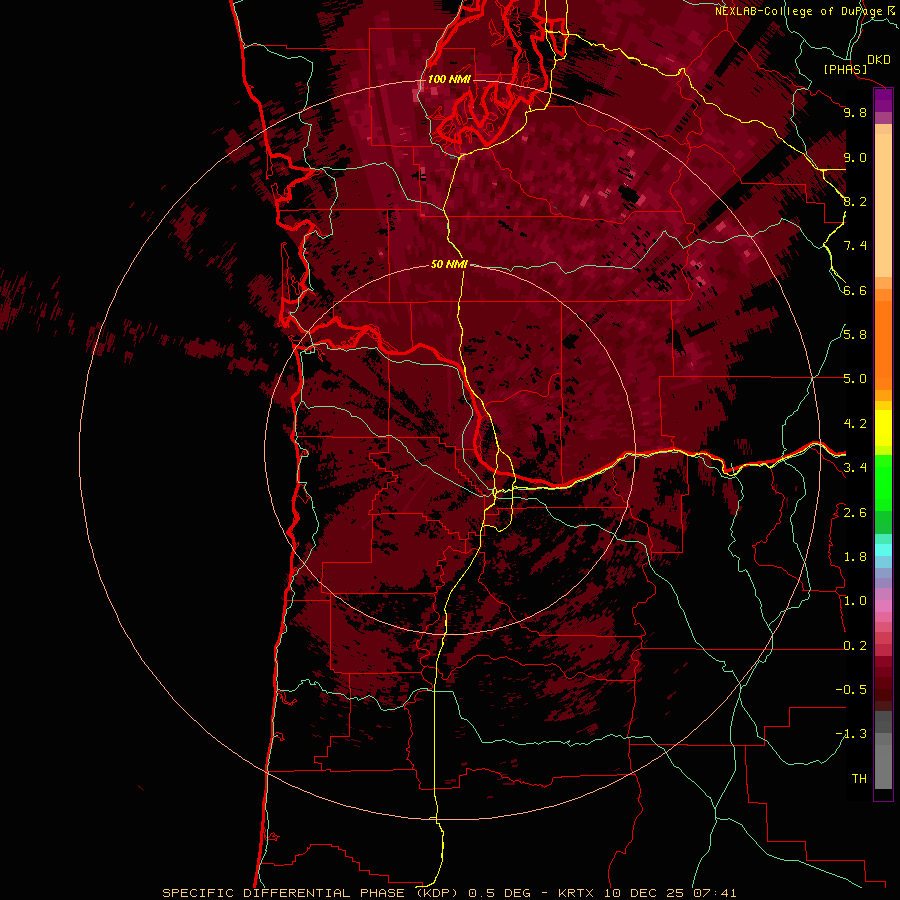The height and width of the screenshot is (900, 900).
Task: Click the bottom product caption reading SPECIFIC DIFFERENTIAL PHASE (KDP)
Action: point(312,893)
